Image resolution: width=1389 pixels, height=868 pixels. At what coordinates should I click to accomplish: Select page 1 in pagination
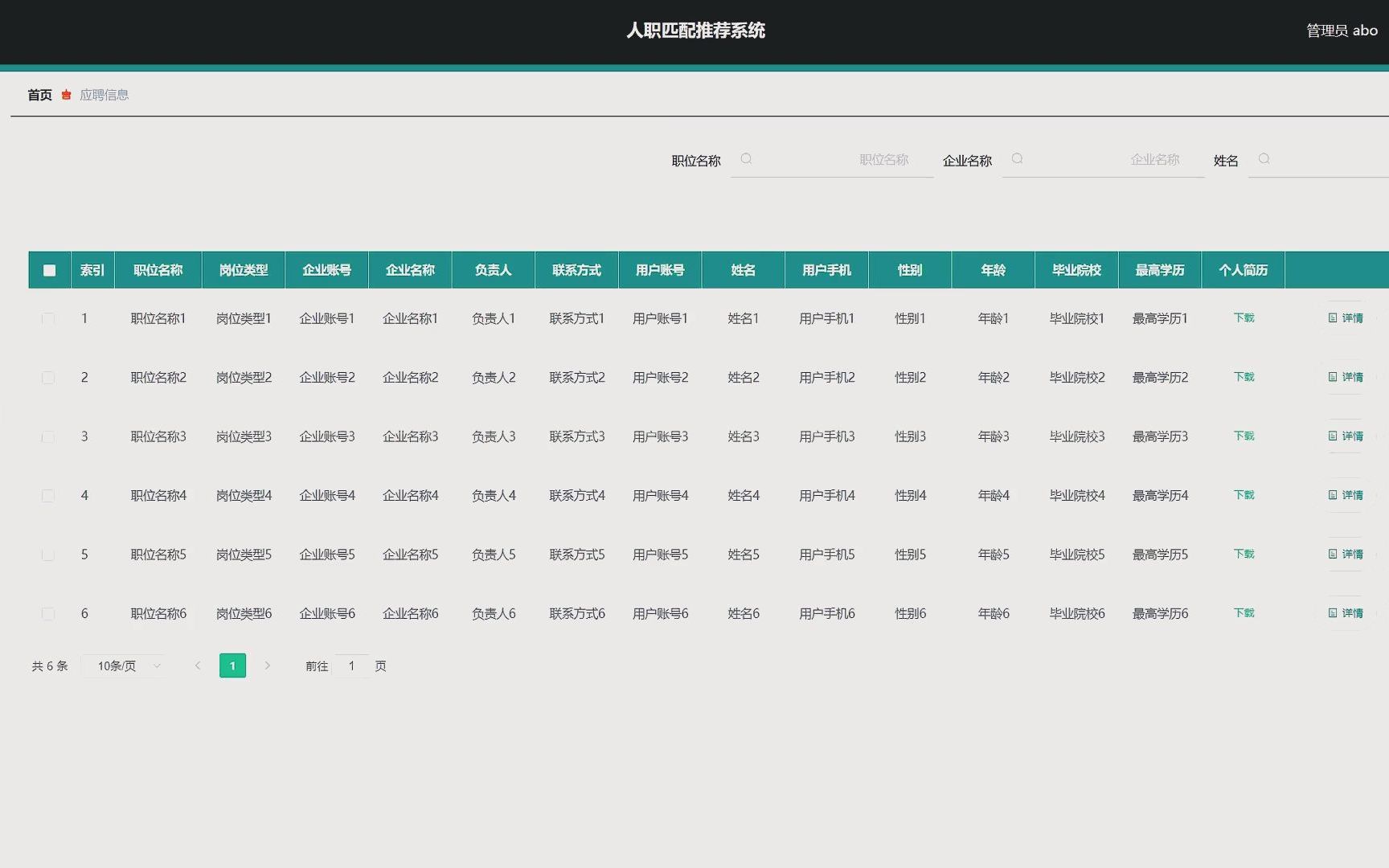[232, 665]
